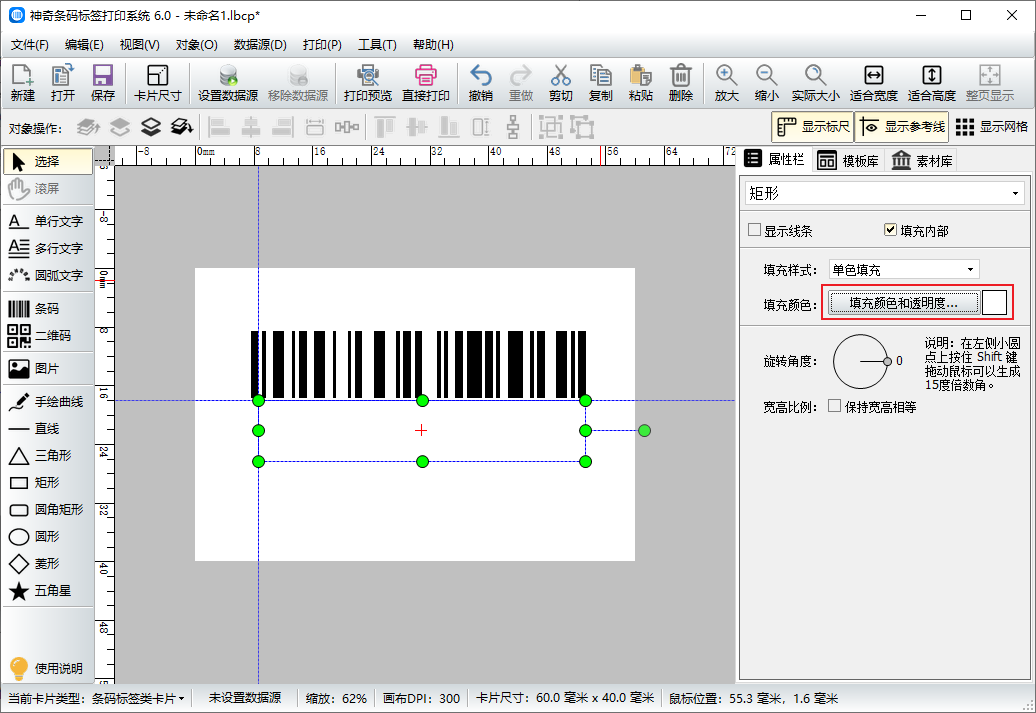1036x713 pixels.
Task: Click the 新建 new file icon
Action: tap(22, 83)
